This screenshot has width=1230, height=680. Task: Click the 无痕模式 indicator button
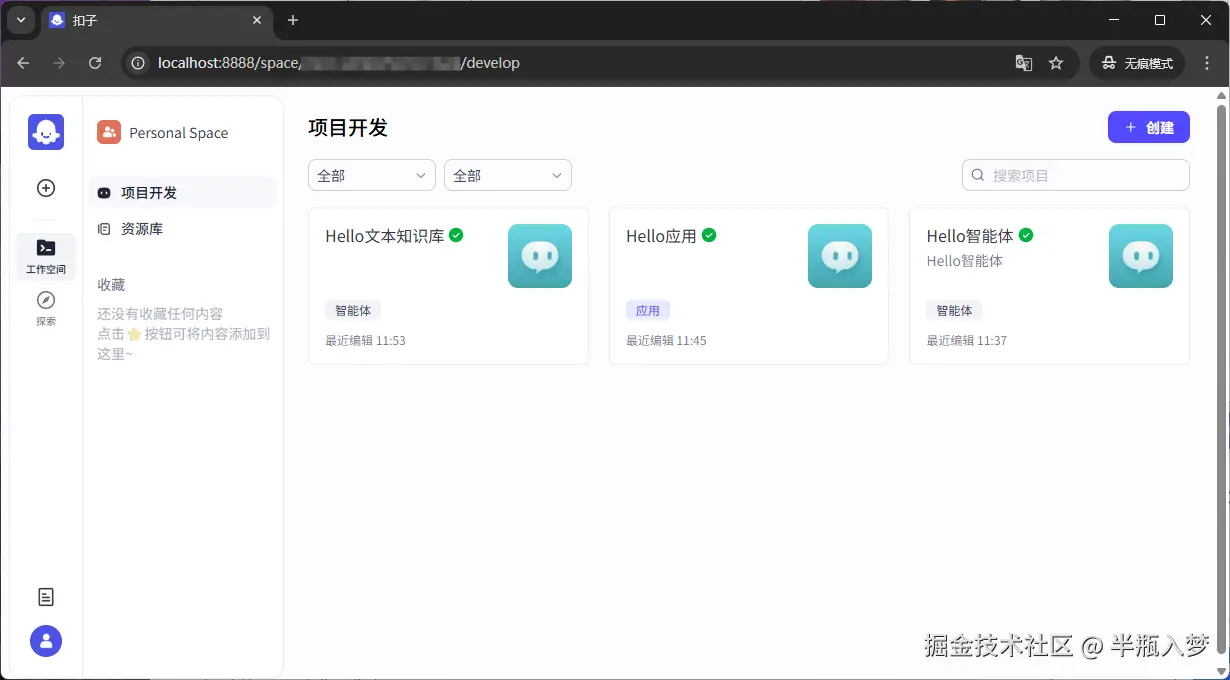1136,62
